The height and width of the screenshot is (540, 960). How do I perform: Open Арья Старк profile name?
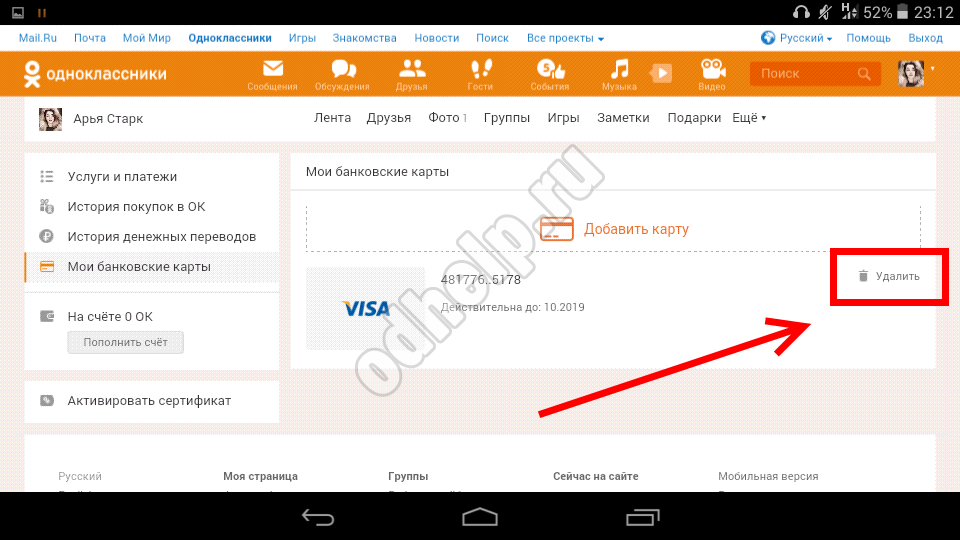108,119
